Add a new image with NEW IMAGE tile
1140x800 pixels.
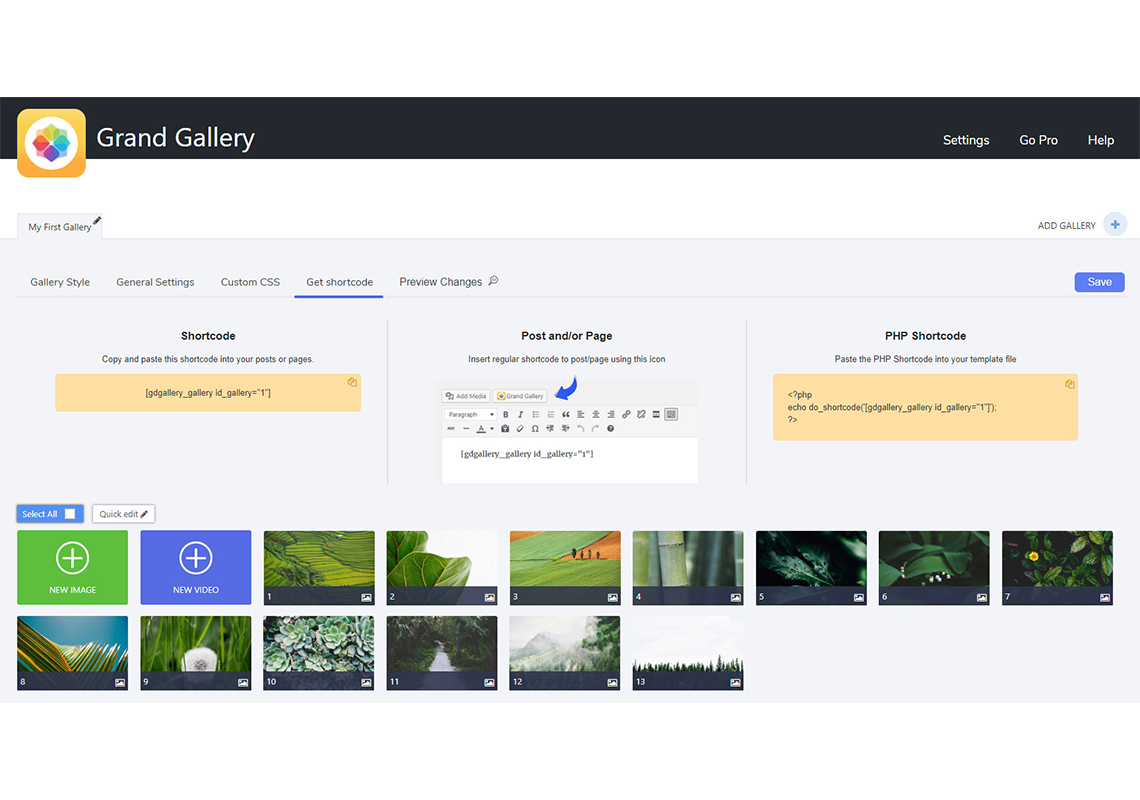(73, 567)
